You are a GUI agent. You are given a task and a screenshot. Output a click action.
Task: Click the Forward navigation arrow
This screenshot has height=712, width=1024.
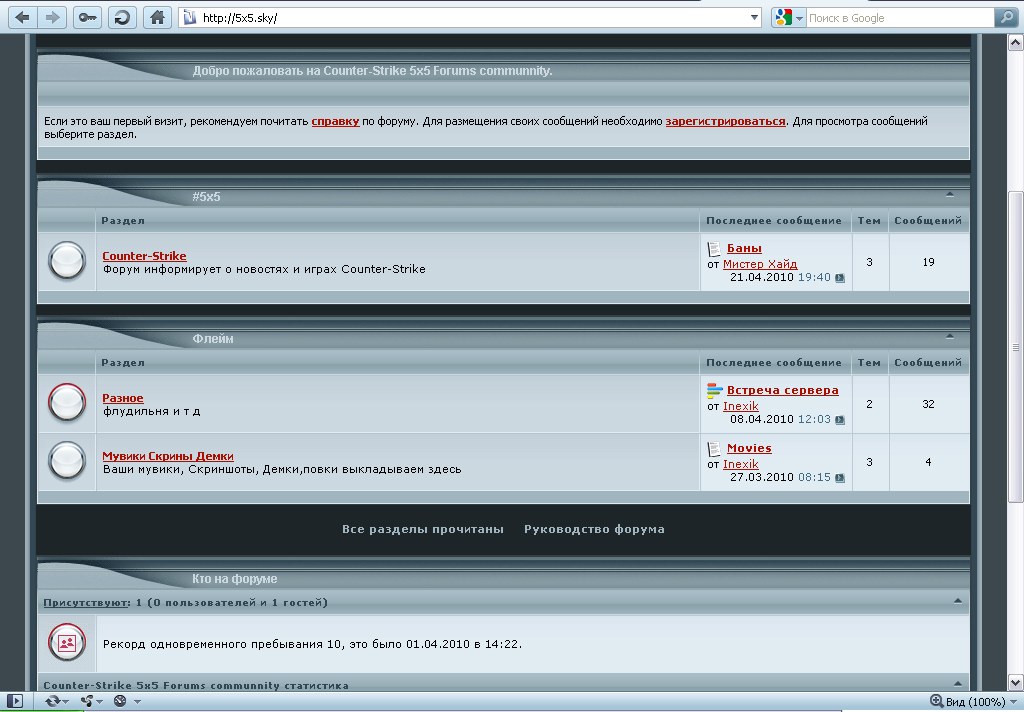pyautogui.click(x=53, y=18)
